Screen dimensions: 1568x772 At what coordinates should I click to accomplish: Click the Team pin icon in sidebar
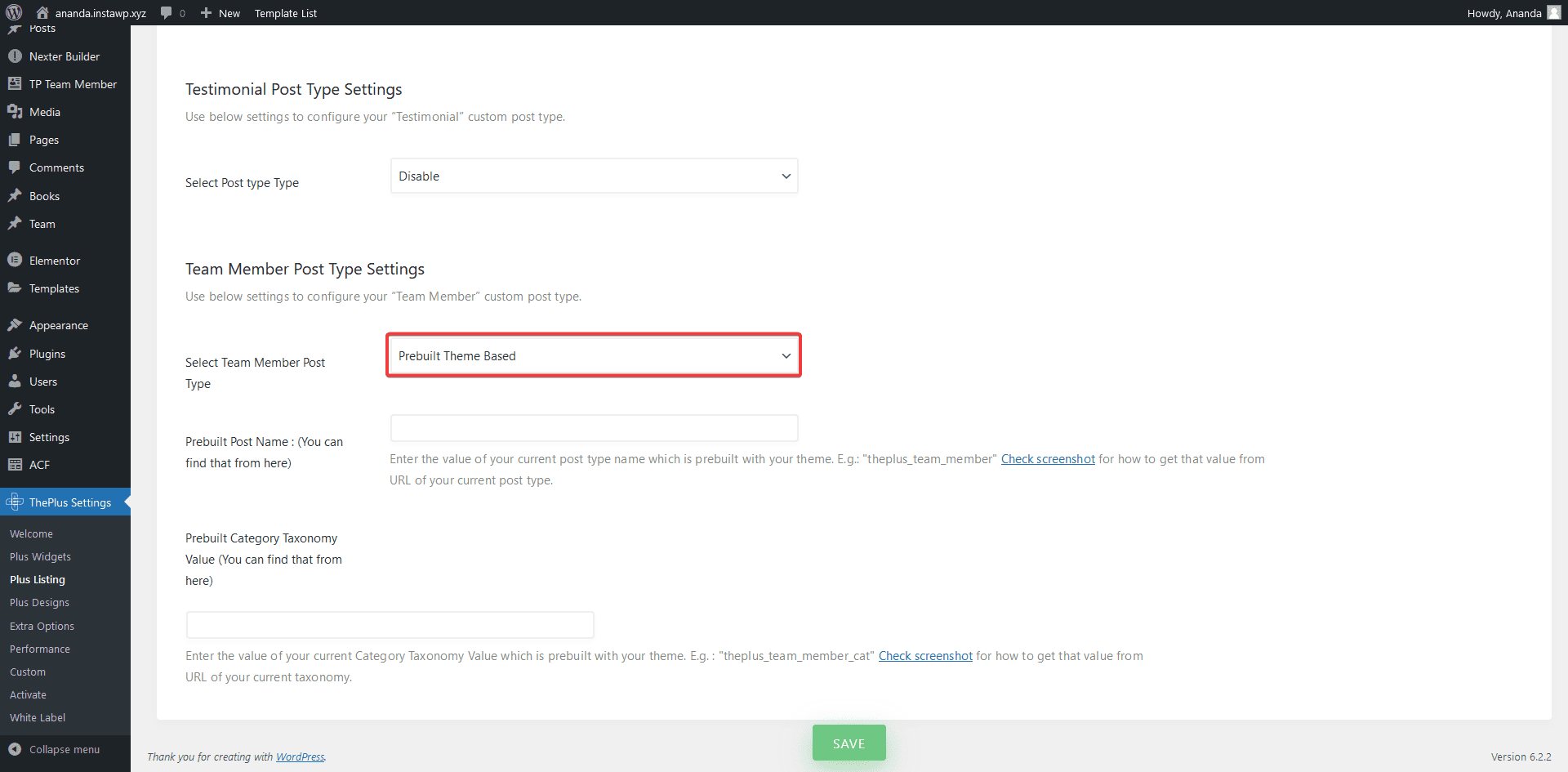[15, 223]
